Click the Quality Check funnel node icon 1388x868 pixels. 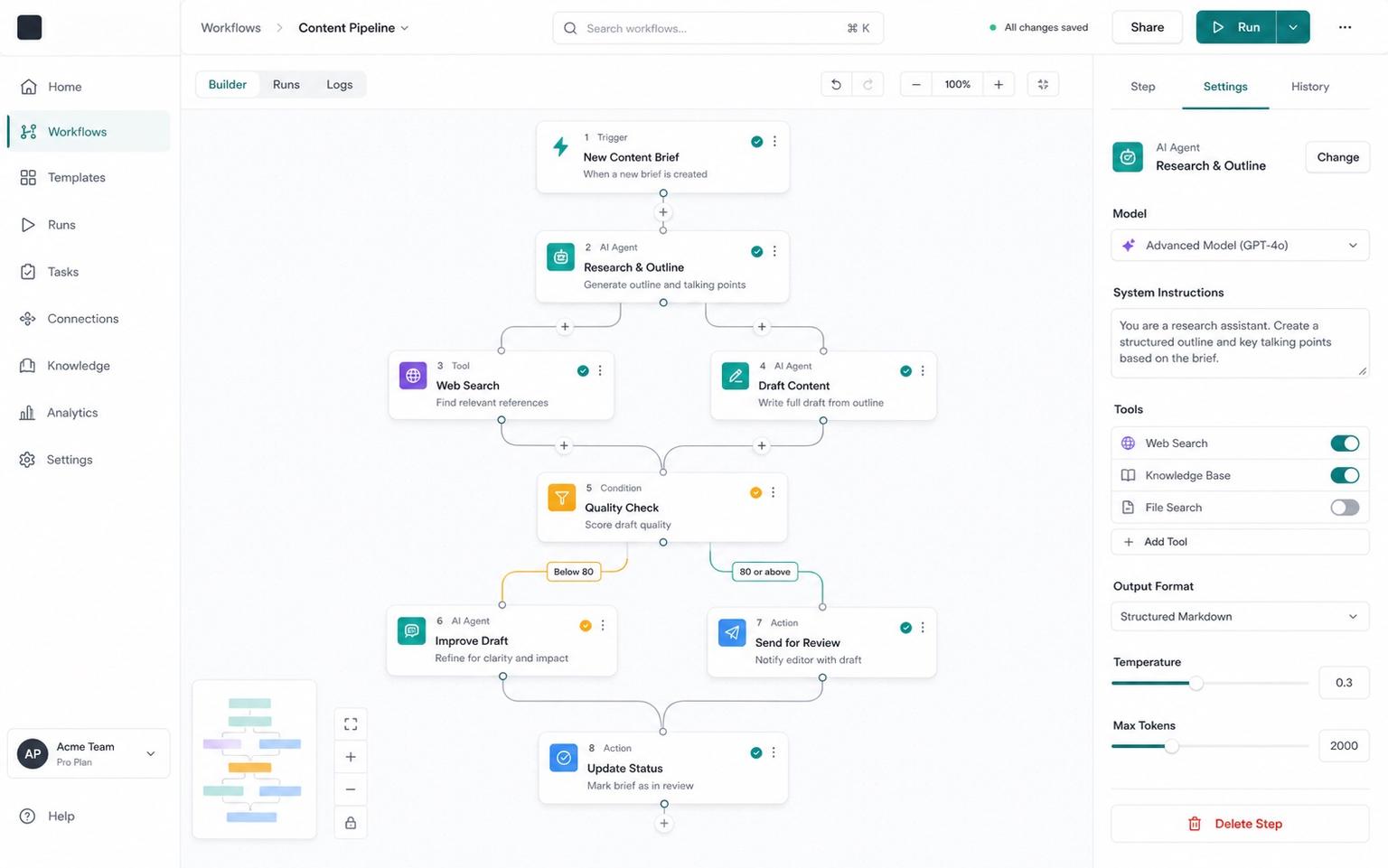pyautogui.click(x=562, y=498)
